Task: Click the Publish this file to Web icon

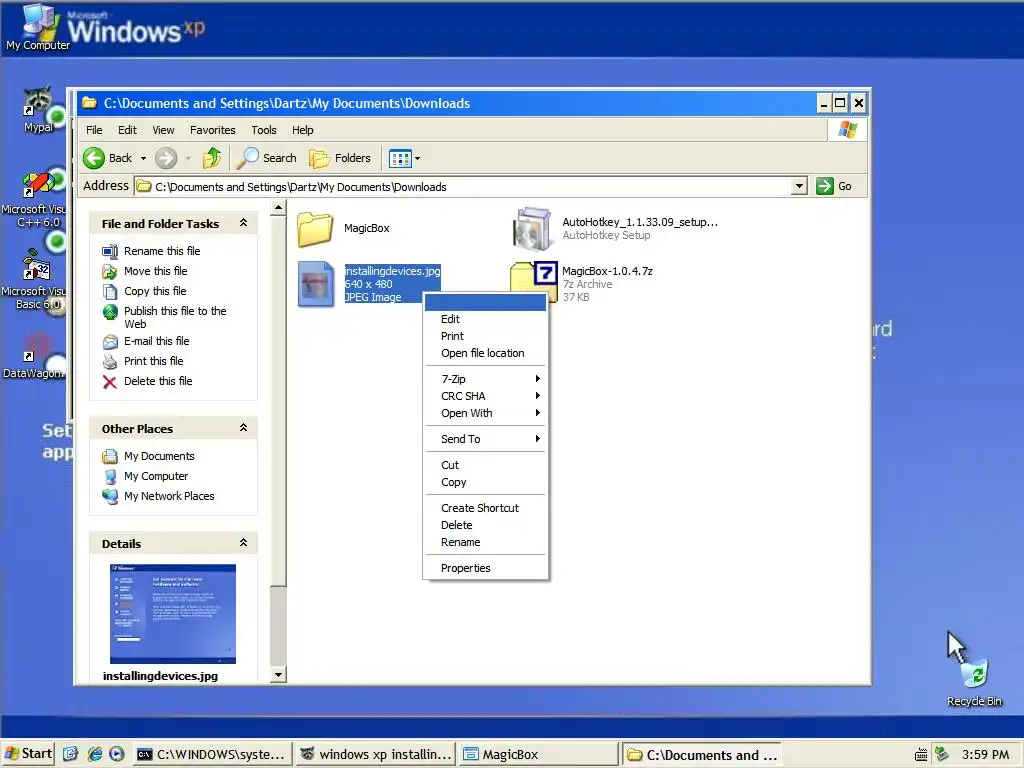Action: 110,312
